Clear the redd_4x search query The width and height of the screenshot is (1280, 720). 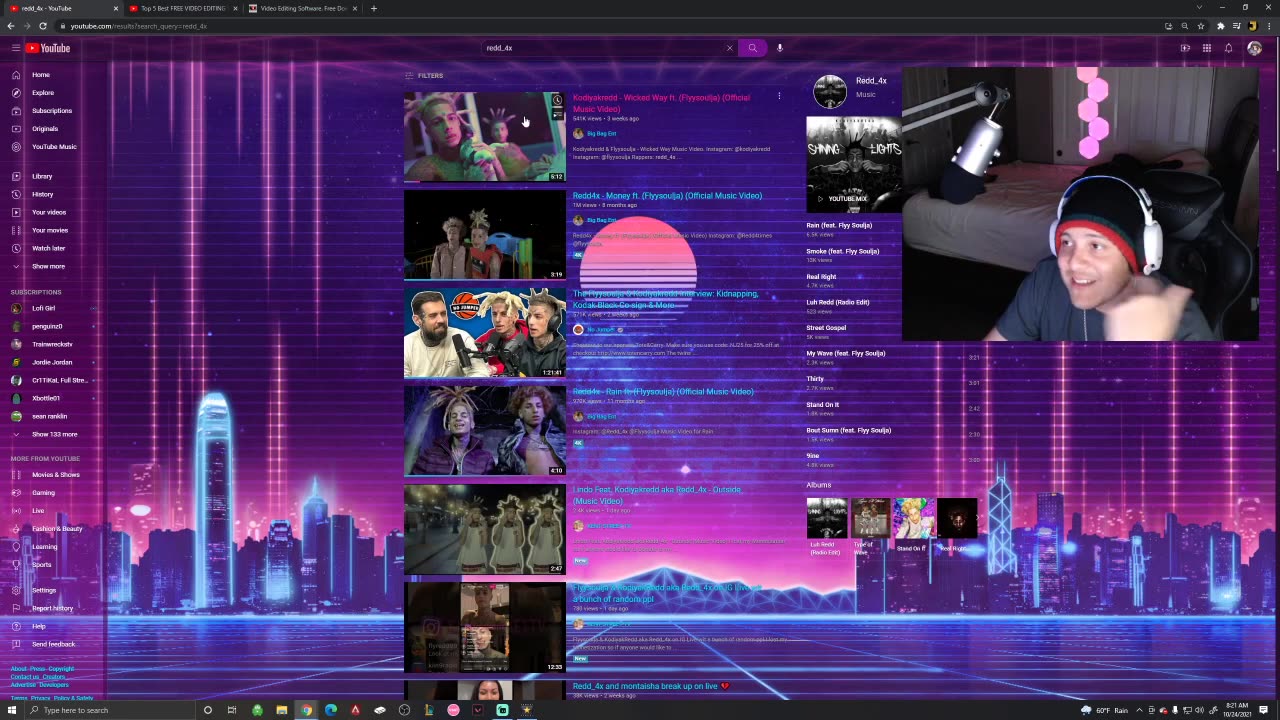click(x=729, y=48)
